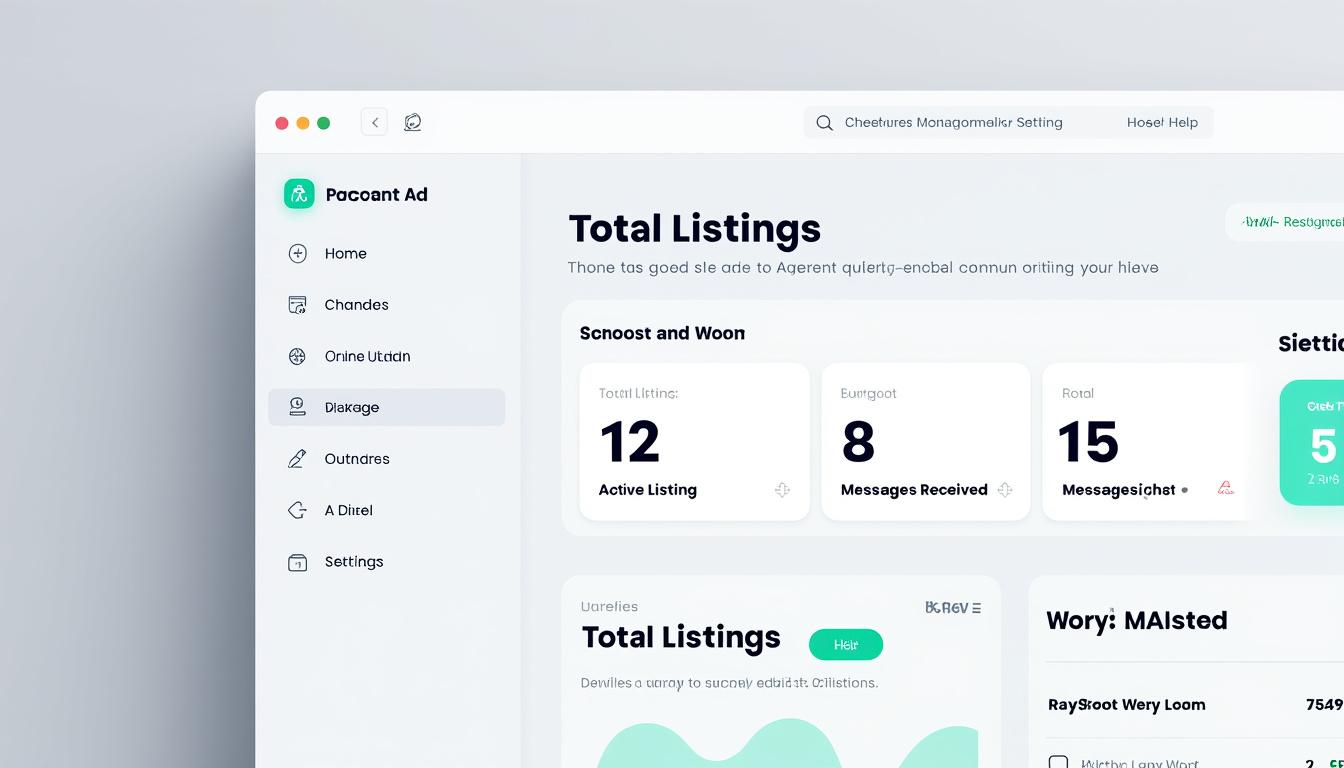Select Diakage in the sidebar
This screenshot has height=768, width=1344.
pyautogui.click(x=386, y=407)
